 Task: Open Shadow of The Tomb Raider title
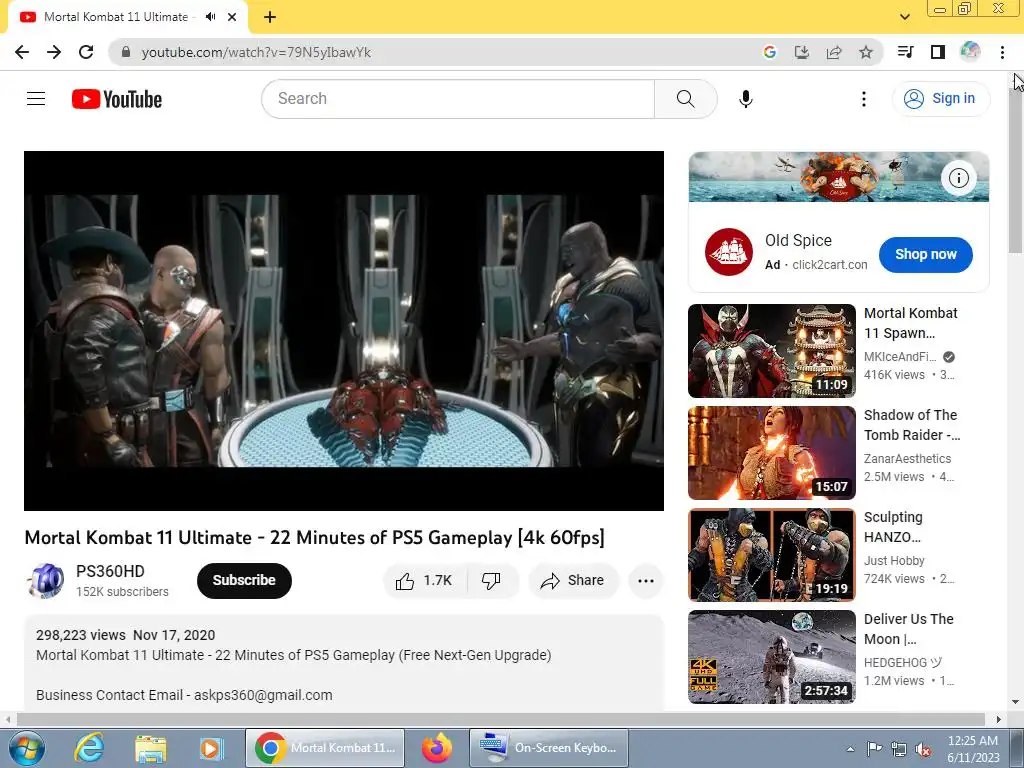pos(912,425)
